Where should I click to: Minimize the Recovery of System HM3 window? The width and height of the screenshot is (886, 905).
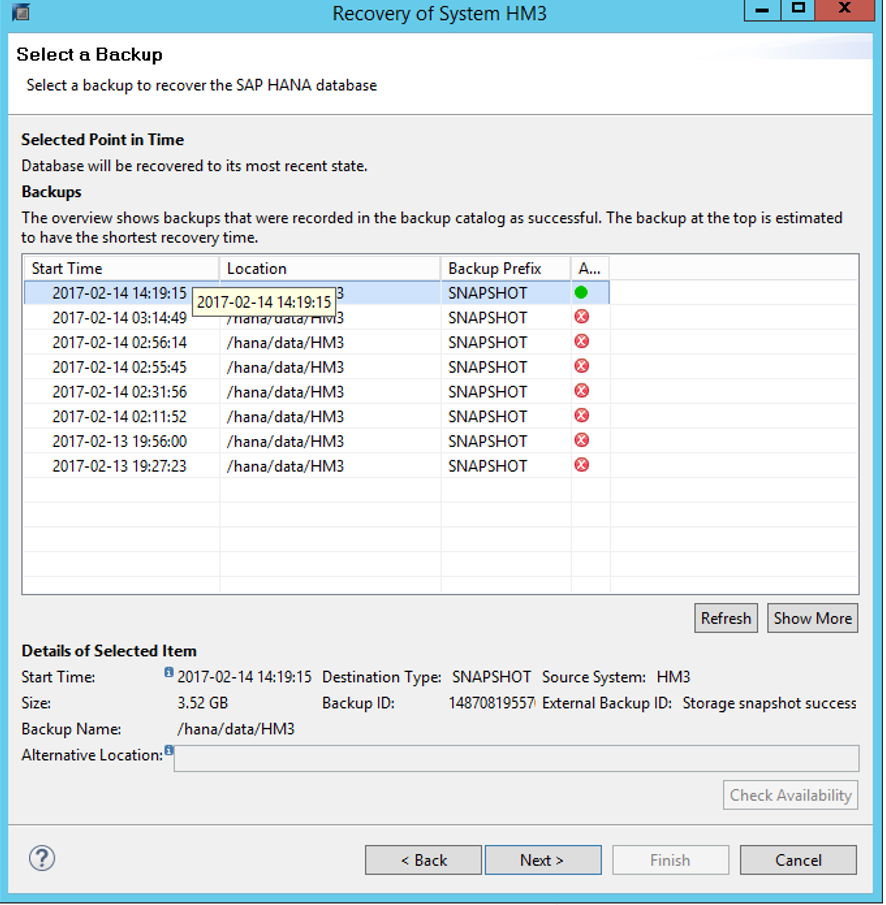(x=762, y=10)
